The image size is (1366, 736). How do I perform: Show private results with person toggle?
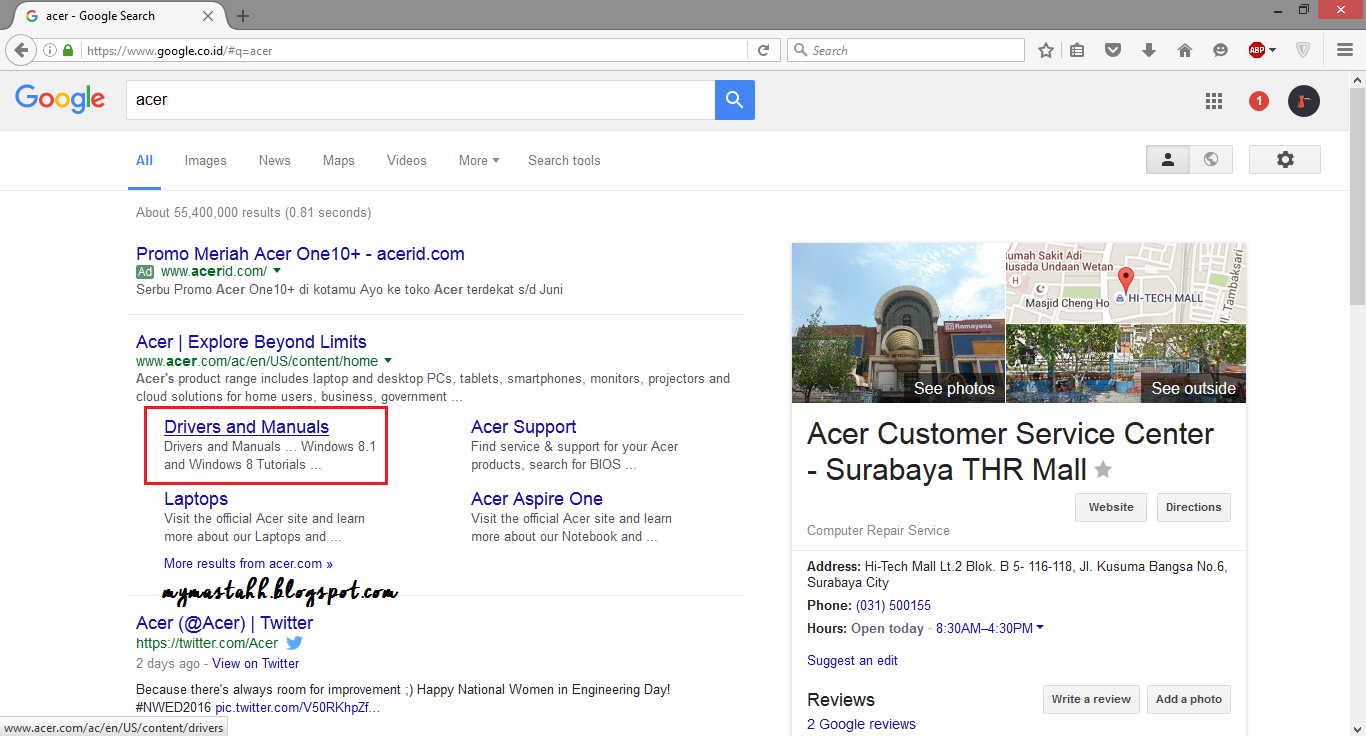1168,159
